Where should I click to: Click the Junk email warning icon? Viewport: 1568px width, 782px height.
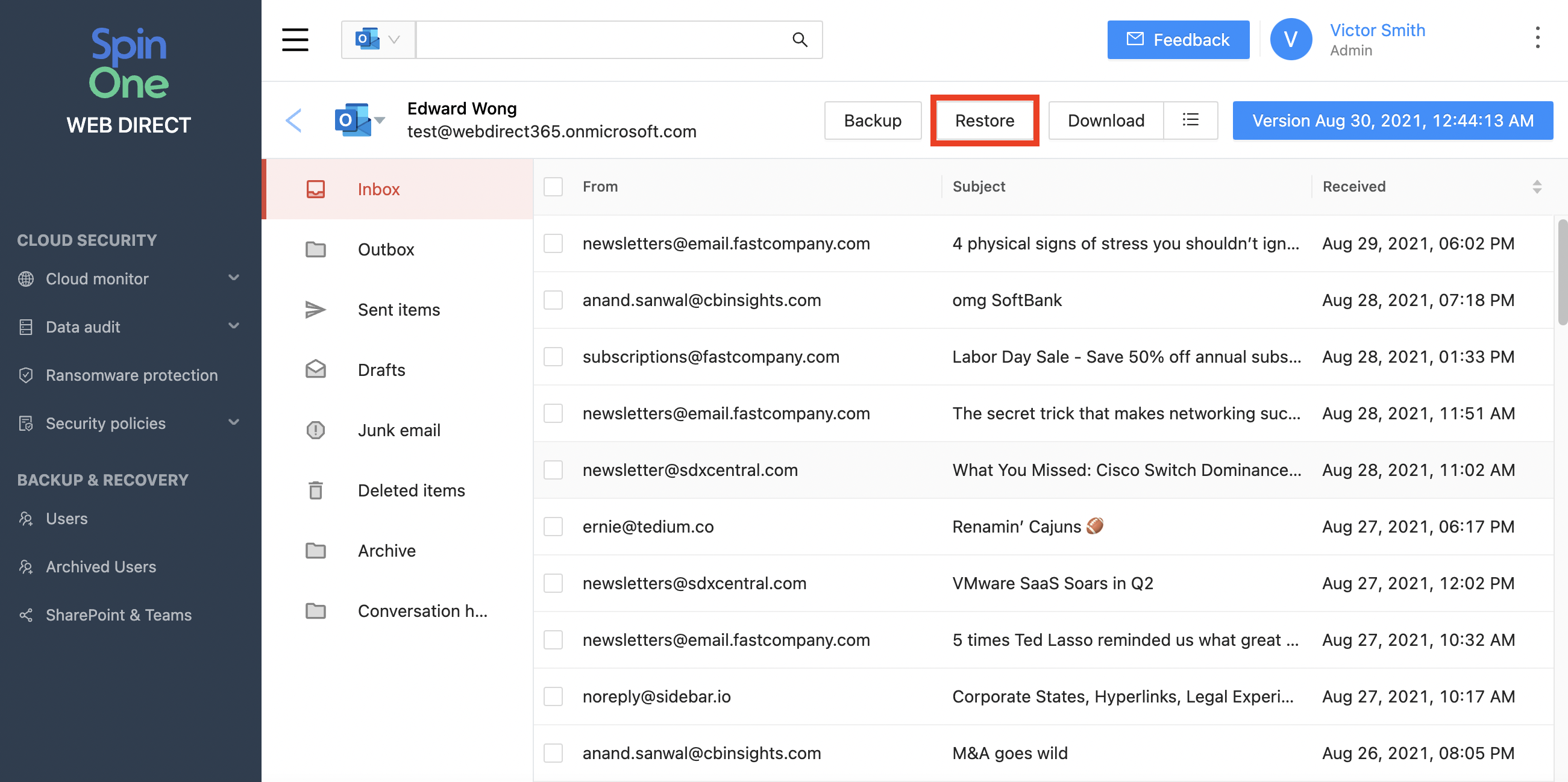(x=315, y=430)
